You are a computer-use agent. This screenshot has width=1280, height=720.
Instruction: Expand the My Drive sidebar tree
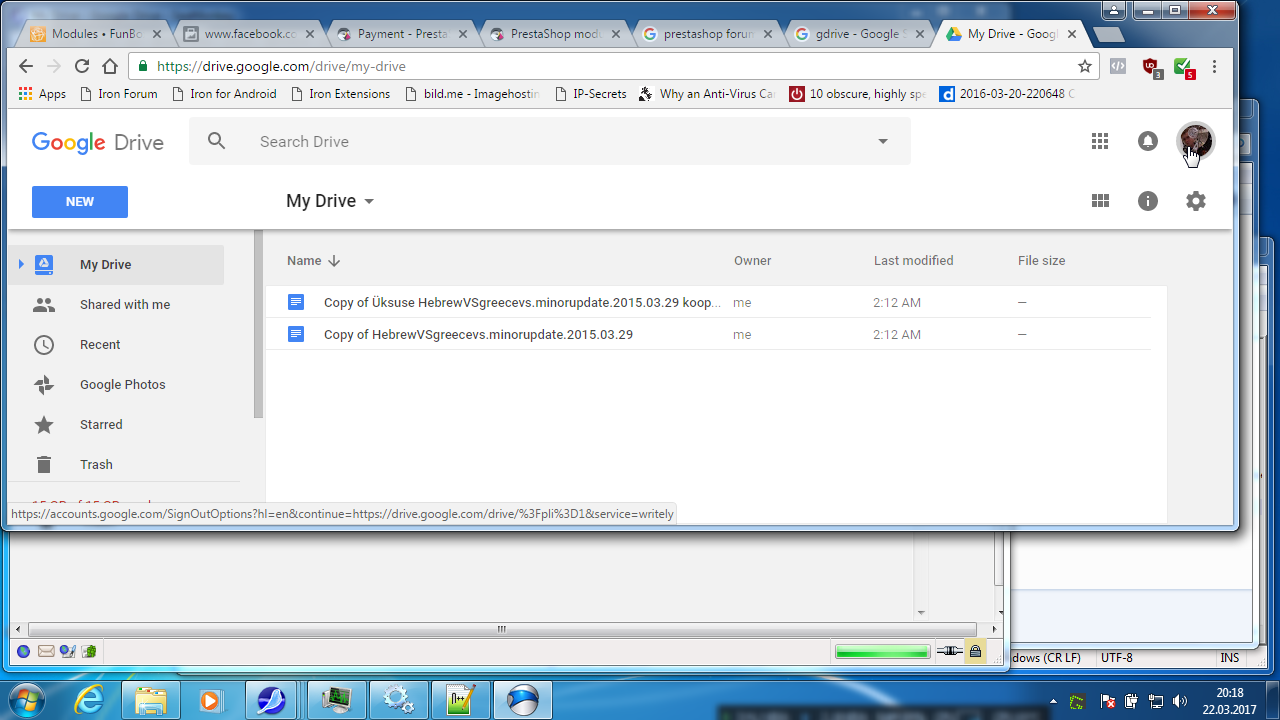[x=20, y=265]
